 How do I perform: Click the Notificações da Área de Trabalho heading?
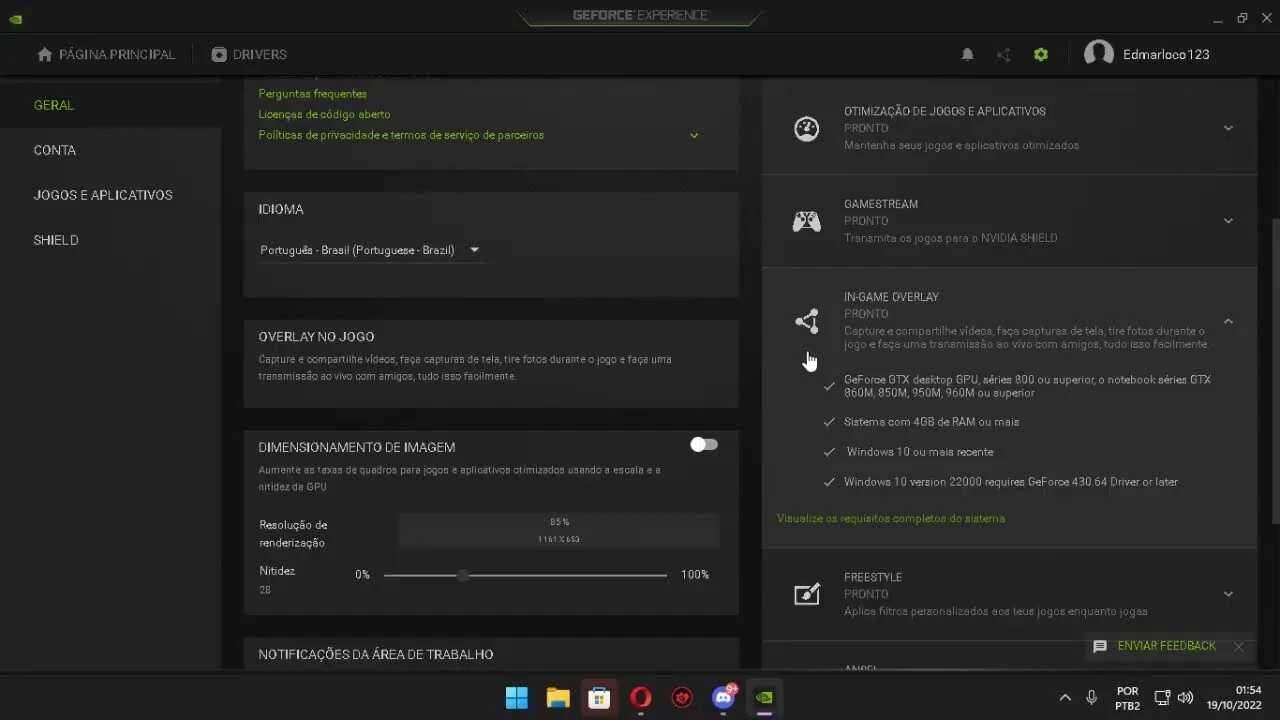tap(375, 654)
